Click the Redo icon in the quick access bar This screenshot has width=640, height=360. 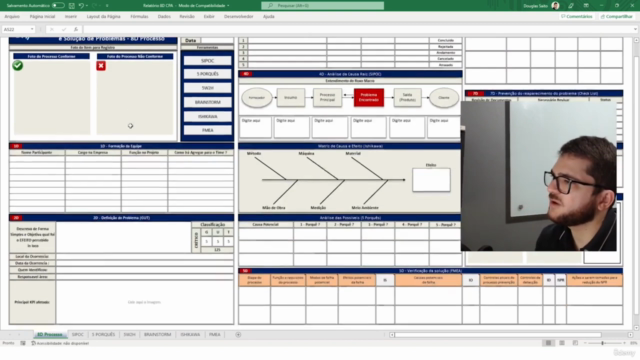point(95,6)
